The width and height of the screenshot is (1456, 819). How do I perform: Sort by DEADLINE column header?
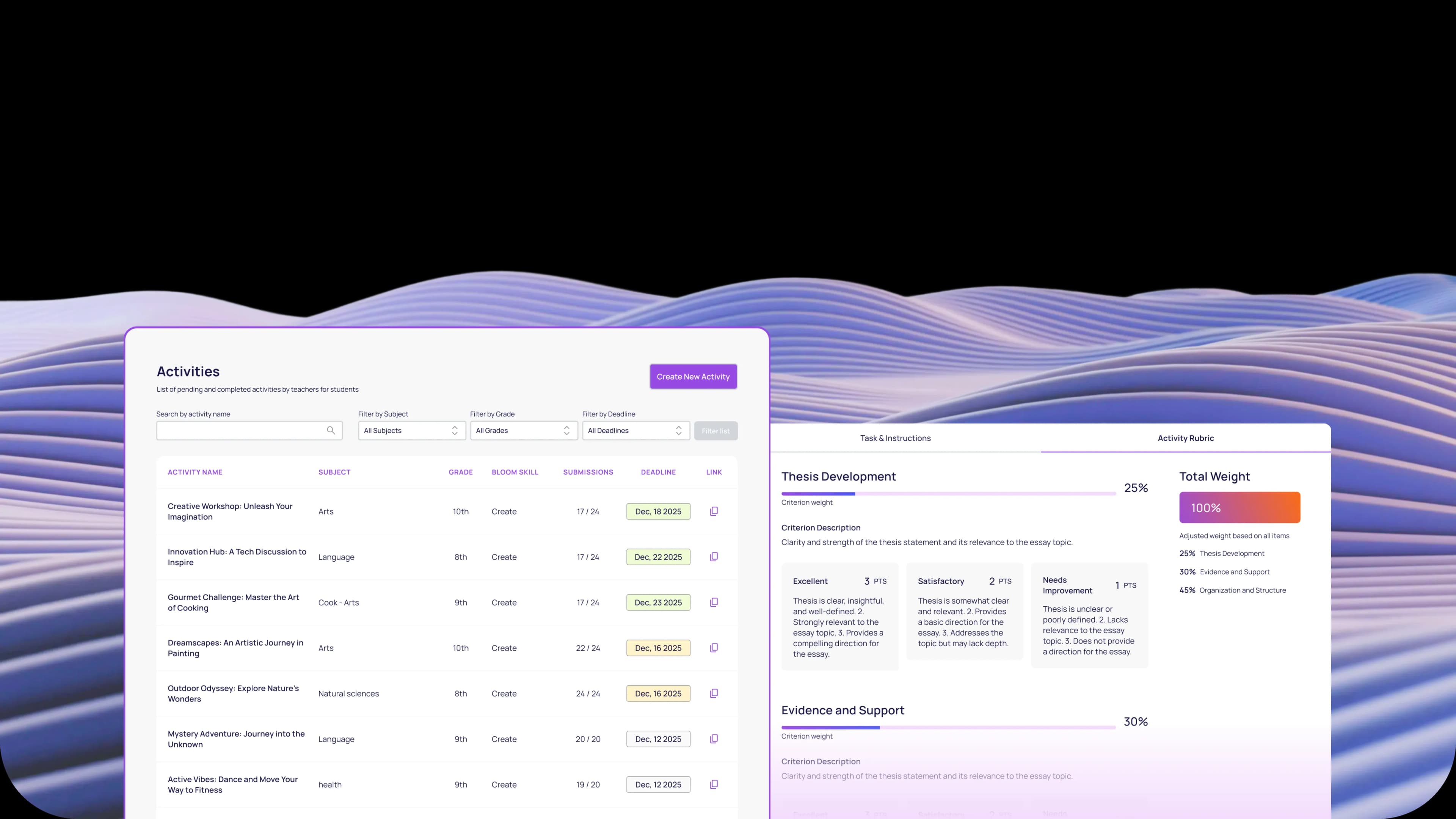(x=658, y=472)
